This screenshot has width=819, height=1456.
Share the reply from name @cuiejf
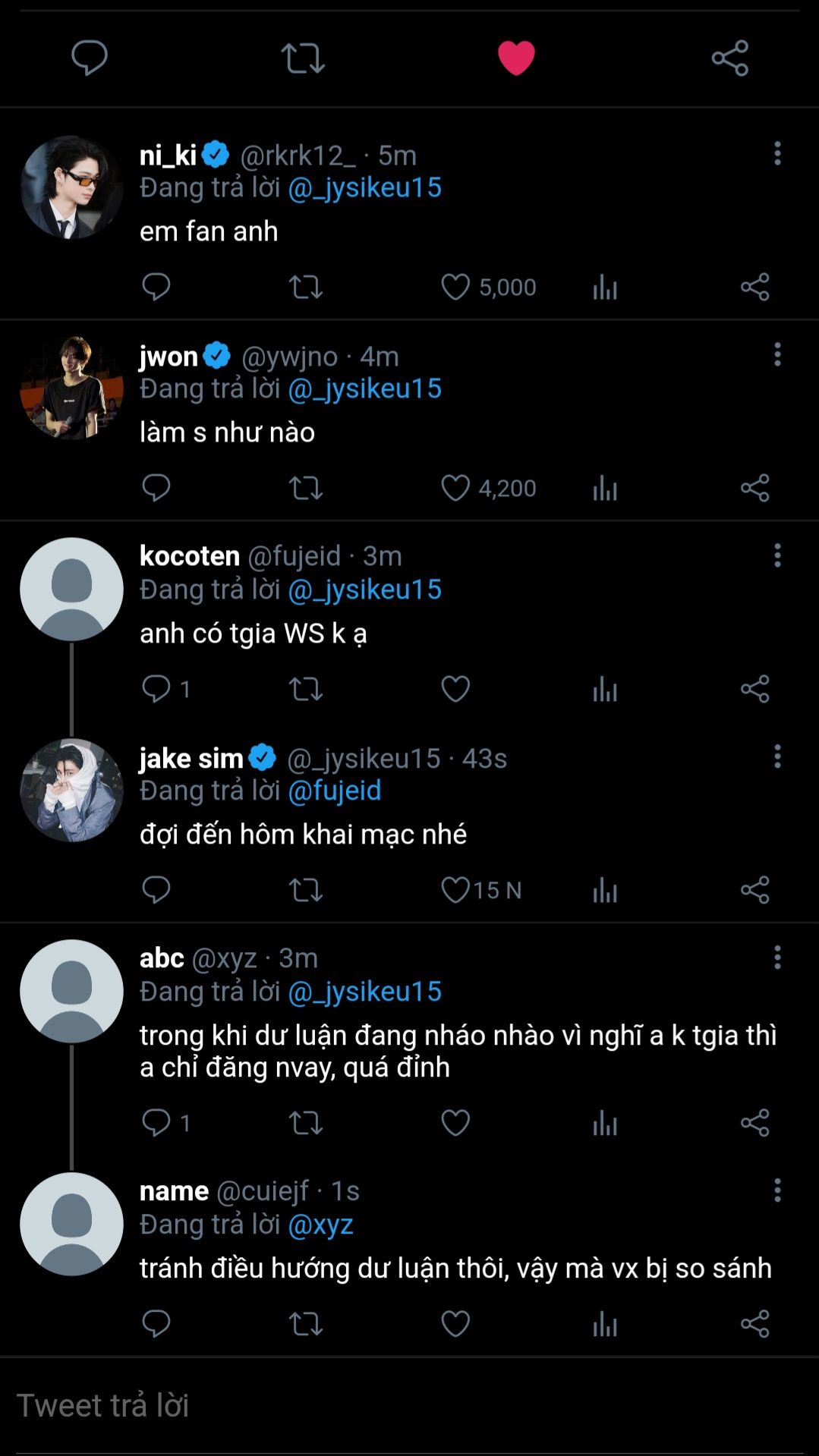tap(755, 1324)
